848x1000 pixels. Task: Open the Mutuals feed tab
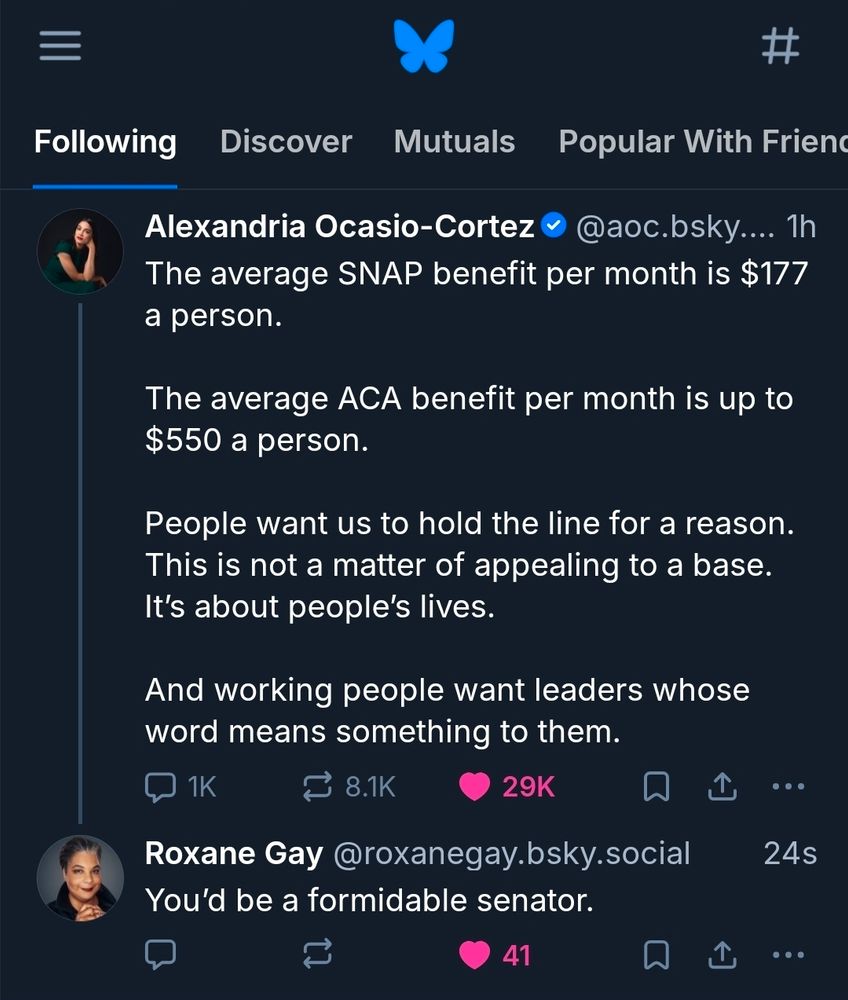click(454, 141)
